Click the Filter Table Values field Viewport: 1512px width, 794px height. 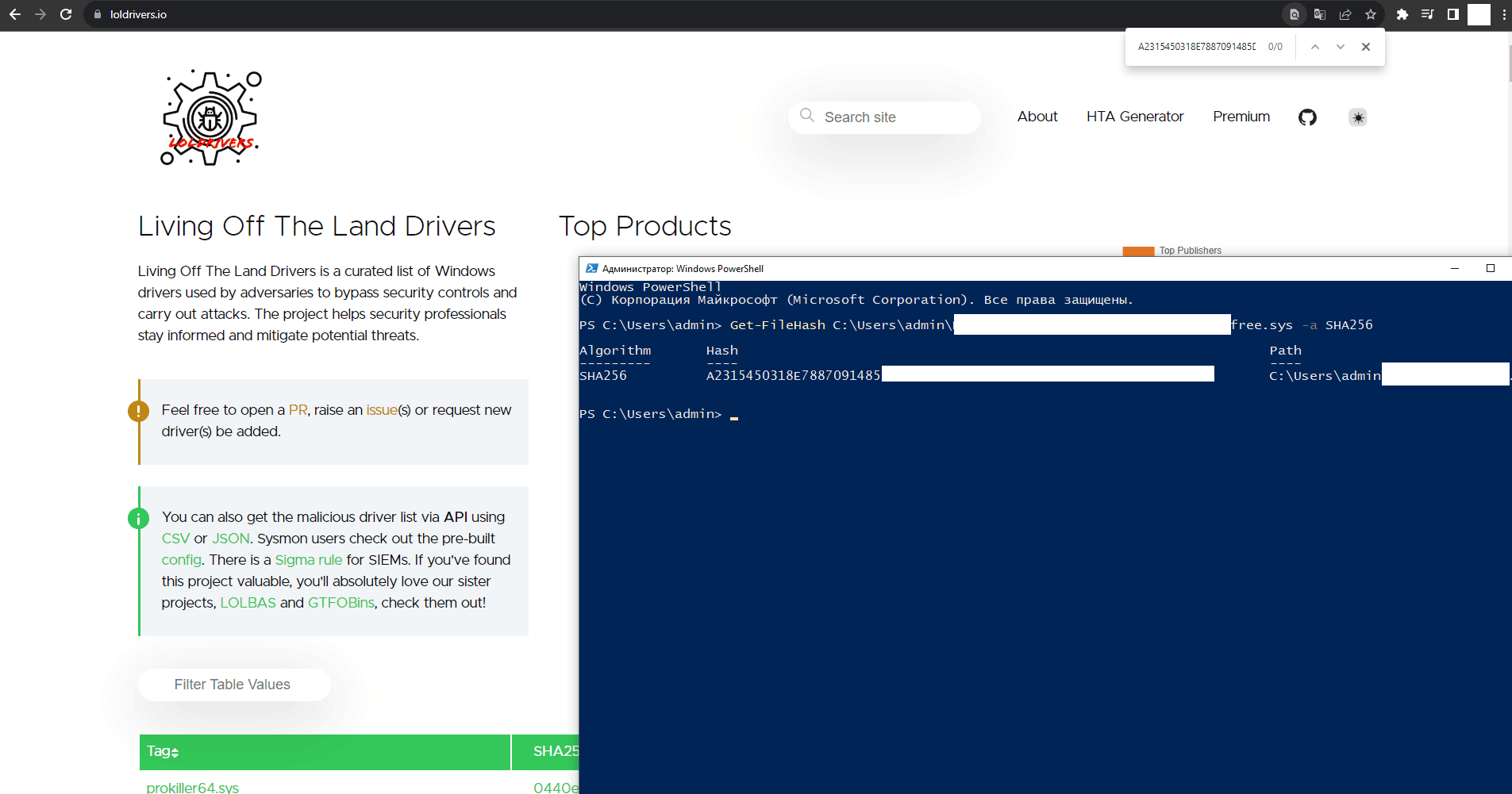pos(233,685)
